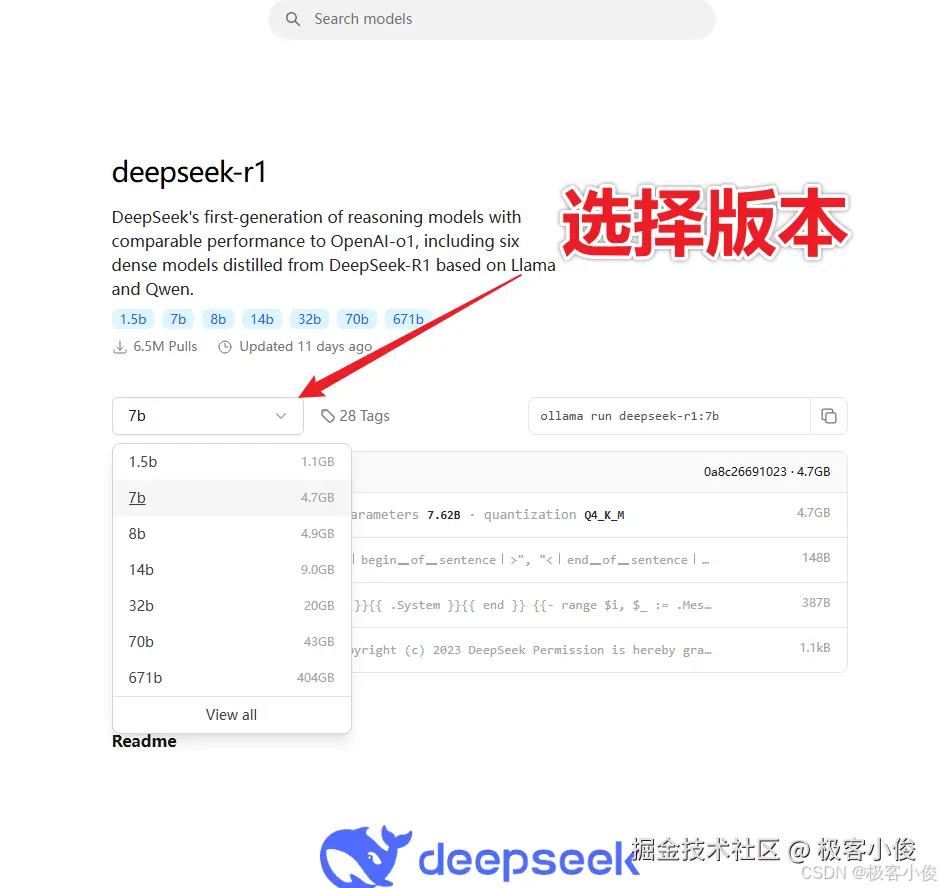
Task: Click the tag icon beside 28 Tags
Action: coord(328,416)
